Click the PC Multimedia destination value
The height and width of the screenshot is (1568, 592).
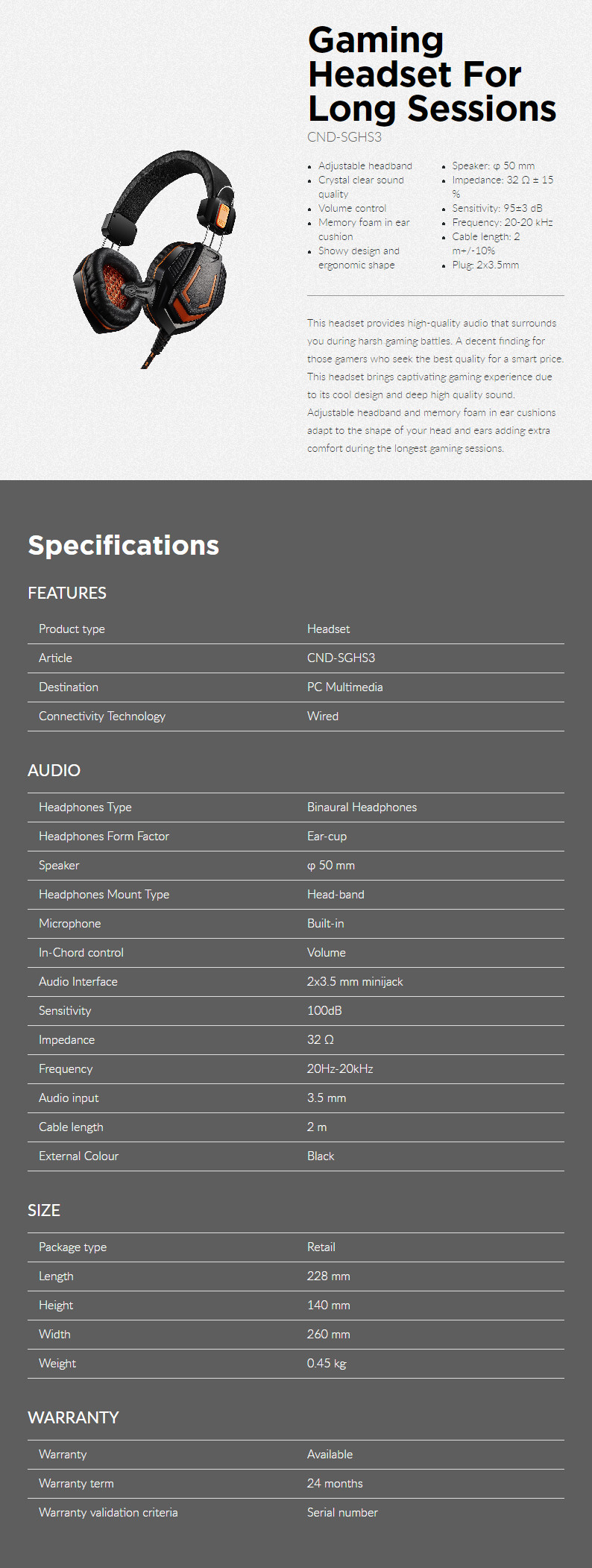coord(344,687)
